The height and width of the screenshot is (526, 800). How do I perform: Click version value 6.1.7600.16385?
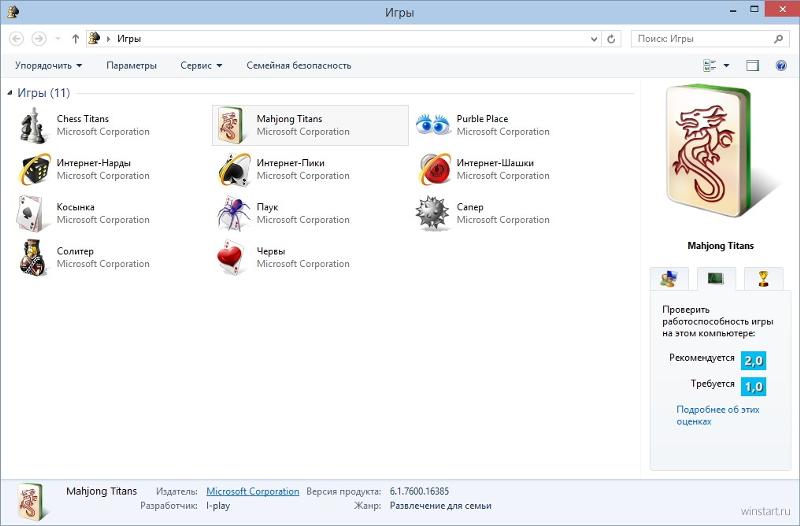coord(419,491)
